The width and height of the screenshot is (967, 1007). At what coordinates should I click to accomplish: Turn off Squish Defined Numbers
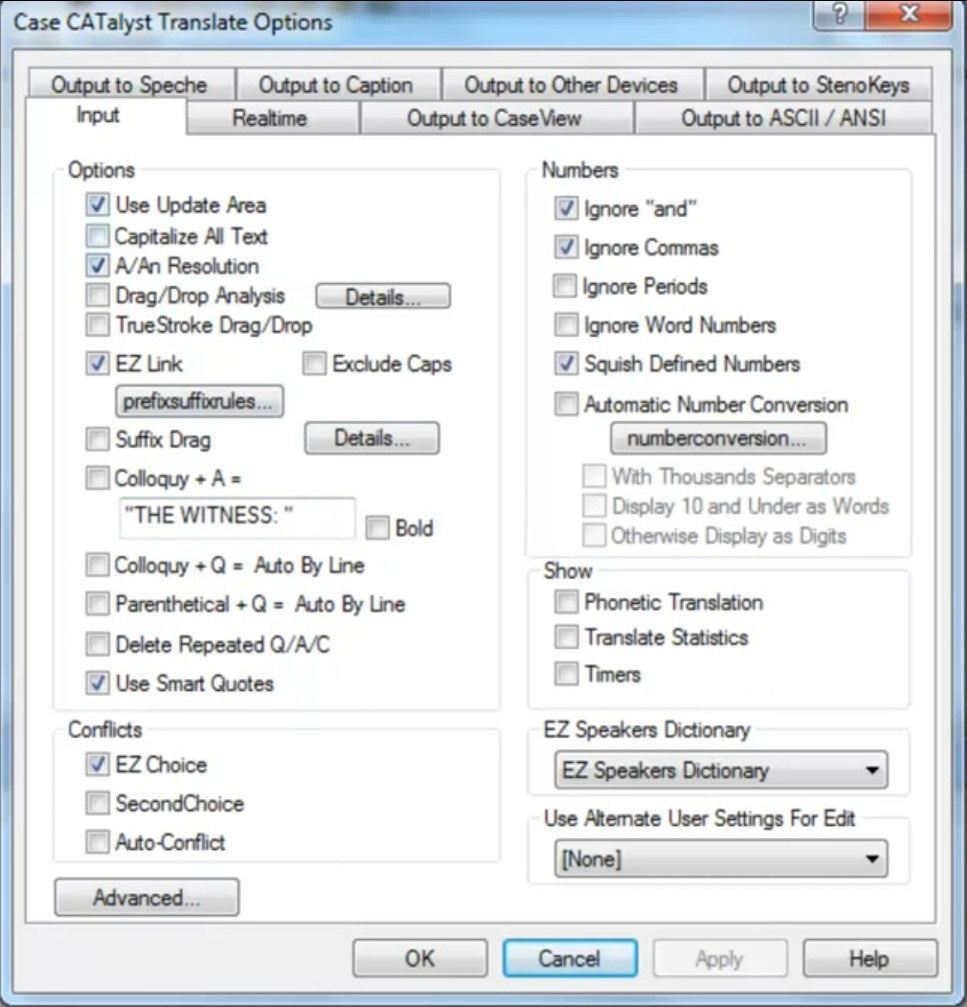(x=566, y=364)
